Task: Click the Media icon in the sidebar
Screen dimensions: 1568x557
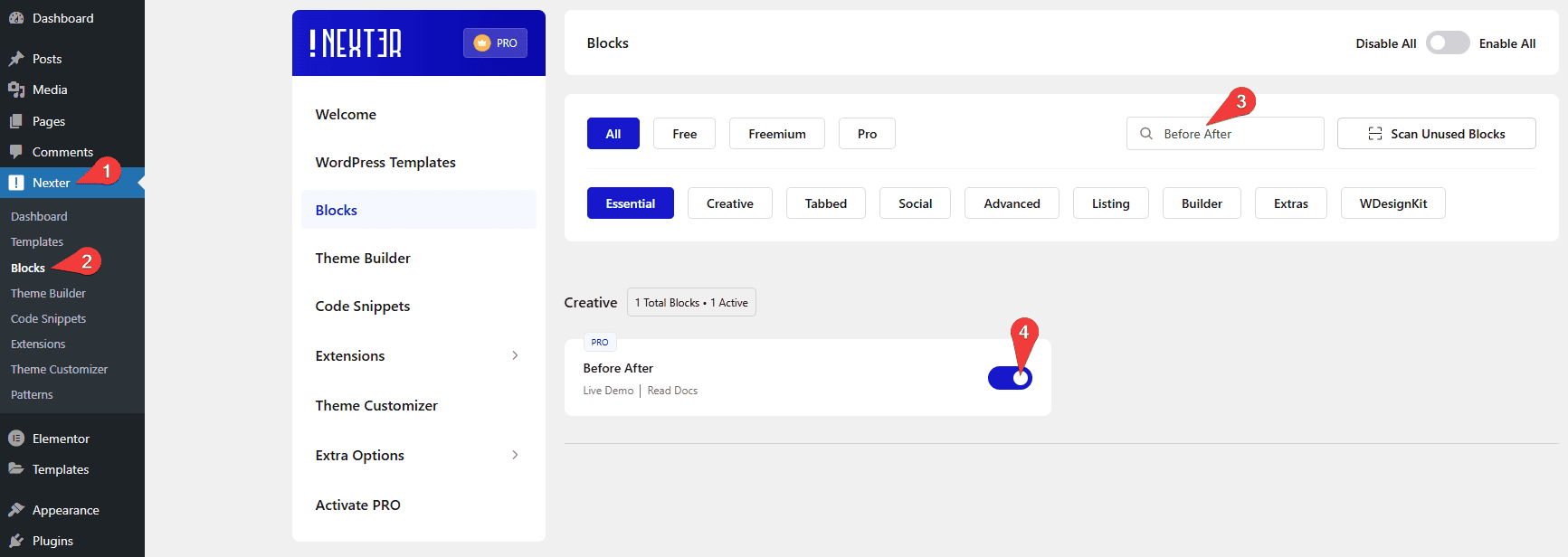Action: pyautogui.click(x=16, y=90)
